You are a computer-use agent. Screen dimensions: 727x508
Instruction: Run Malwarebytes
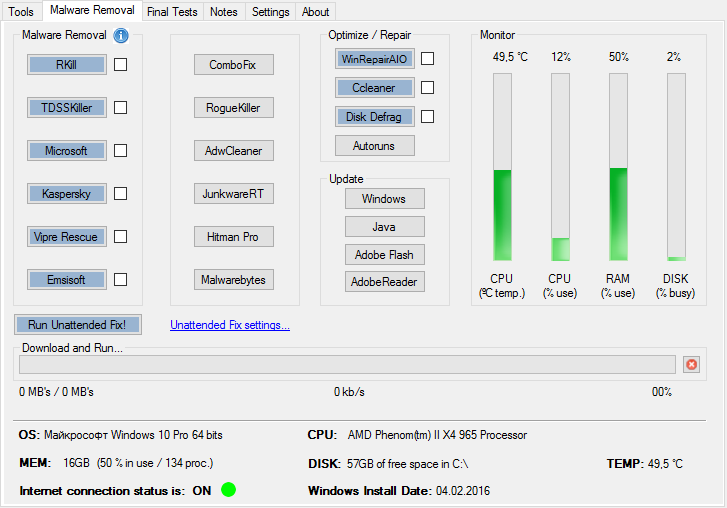pyautogui.click(x=233, y=280)
